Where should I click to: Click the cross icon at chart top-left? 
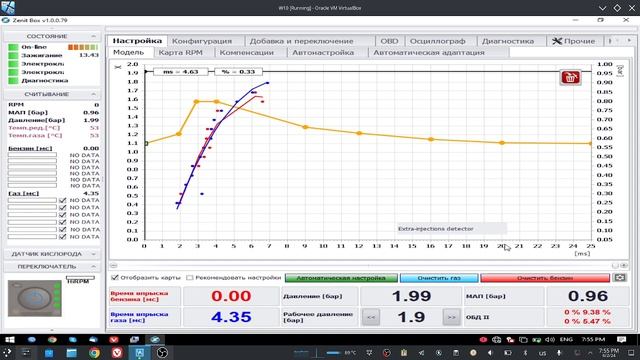click(x=118, y=67)
